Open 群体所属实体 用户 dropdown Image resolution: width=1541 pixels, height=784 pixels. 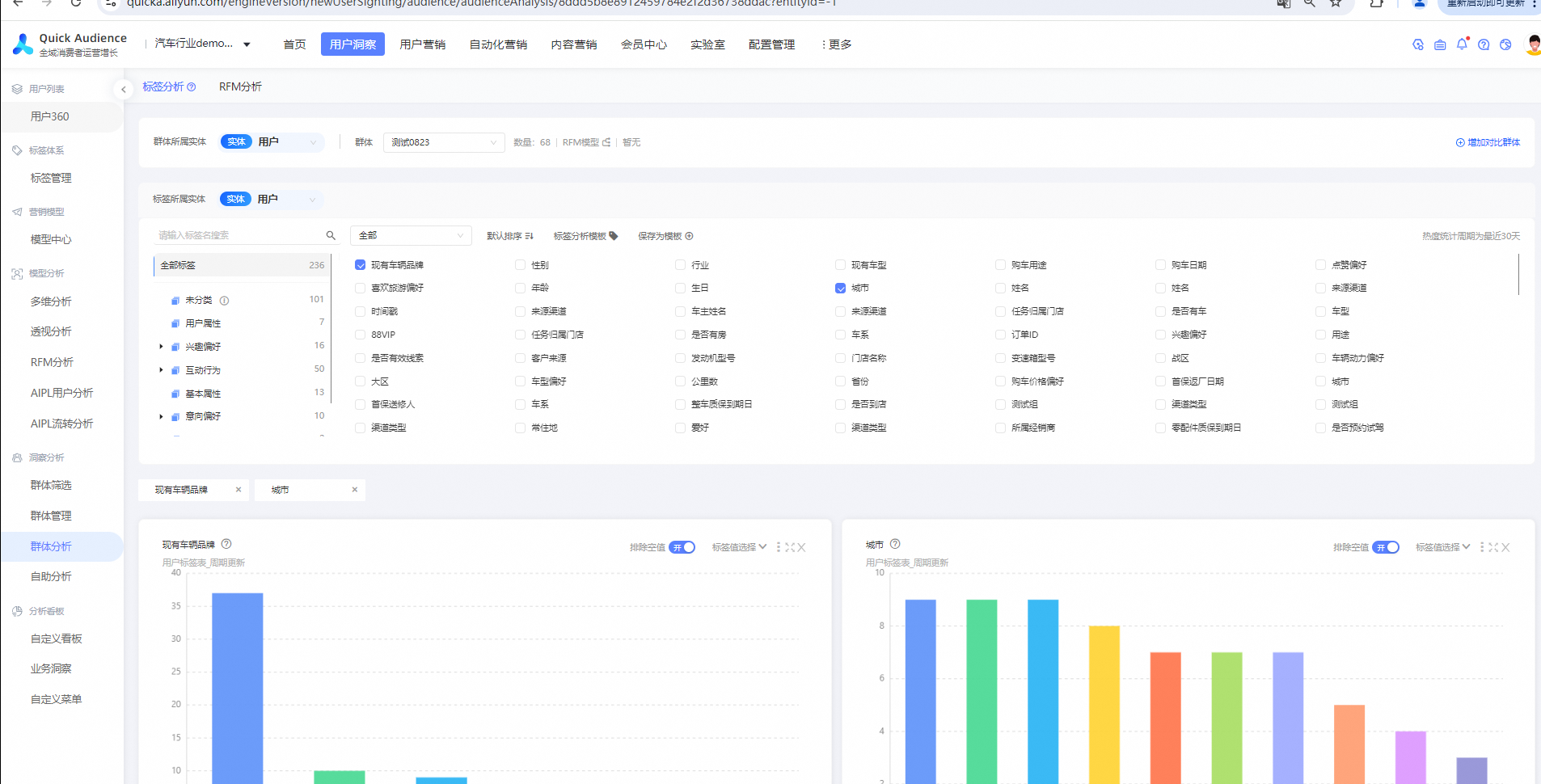(272, 142)
